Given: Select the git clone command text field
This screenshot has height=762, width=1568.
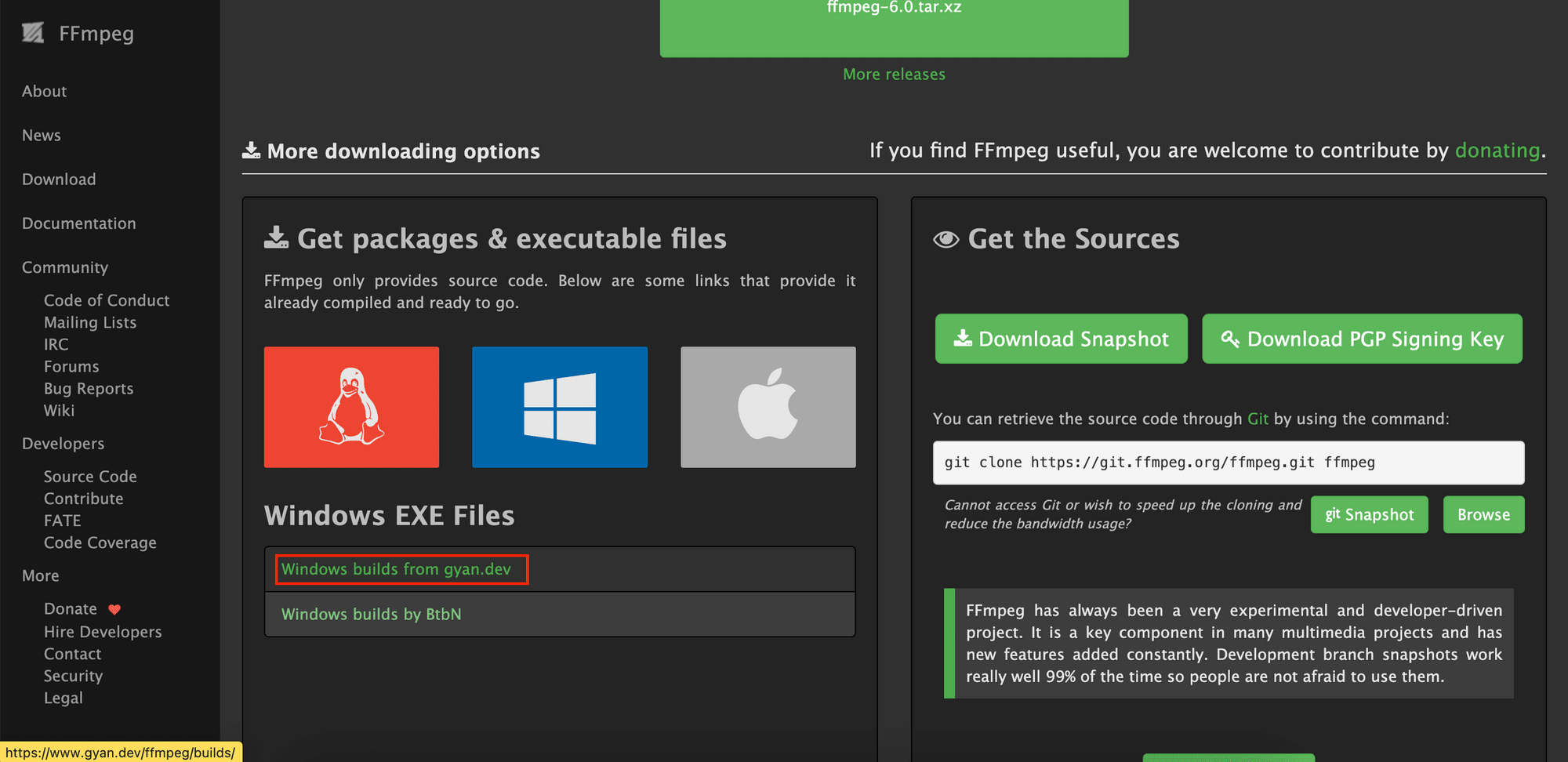Looking at the screenshot, I should [1227, 463].
